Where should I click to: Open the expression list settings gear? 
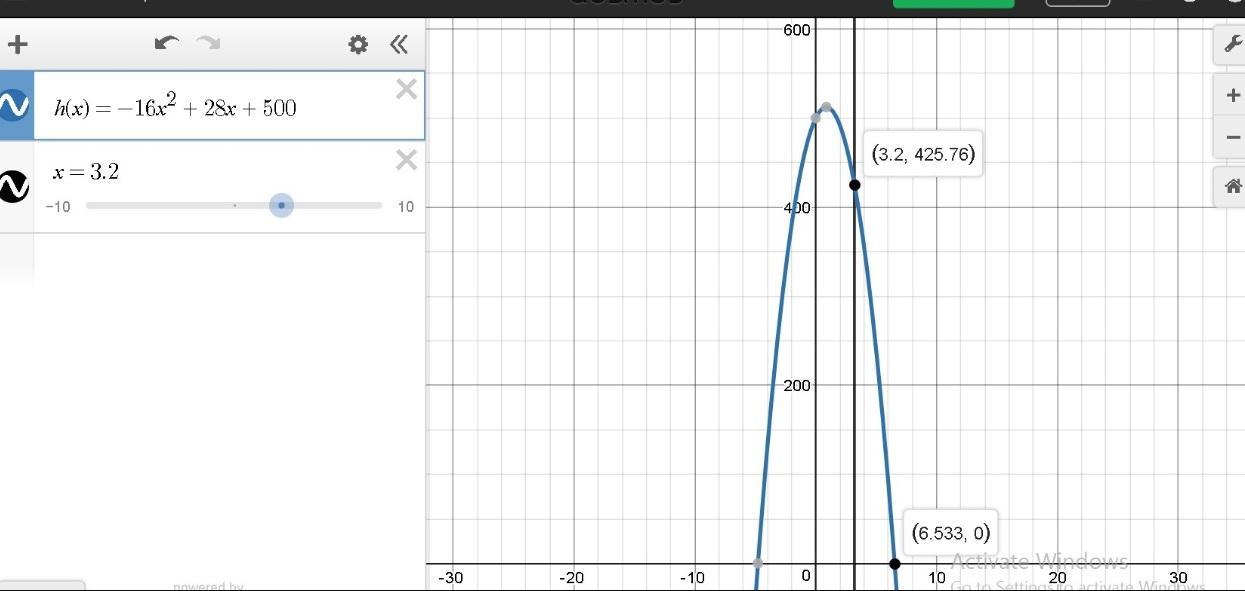pos(358,44)
